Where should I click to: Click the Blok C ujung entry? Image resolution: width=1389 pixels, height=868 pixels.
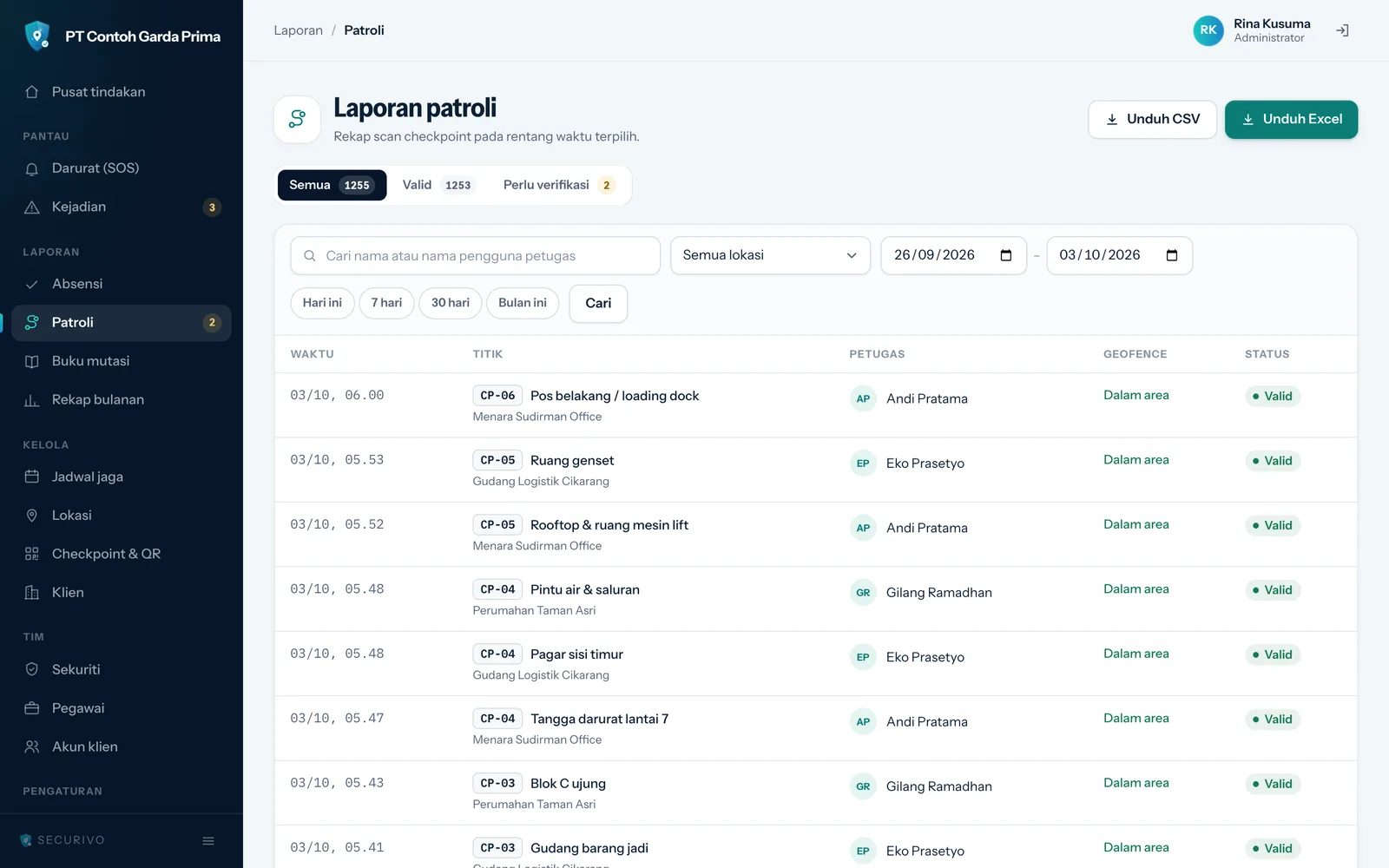pyautogui.click(x=568, y=784)
